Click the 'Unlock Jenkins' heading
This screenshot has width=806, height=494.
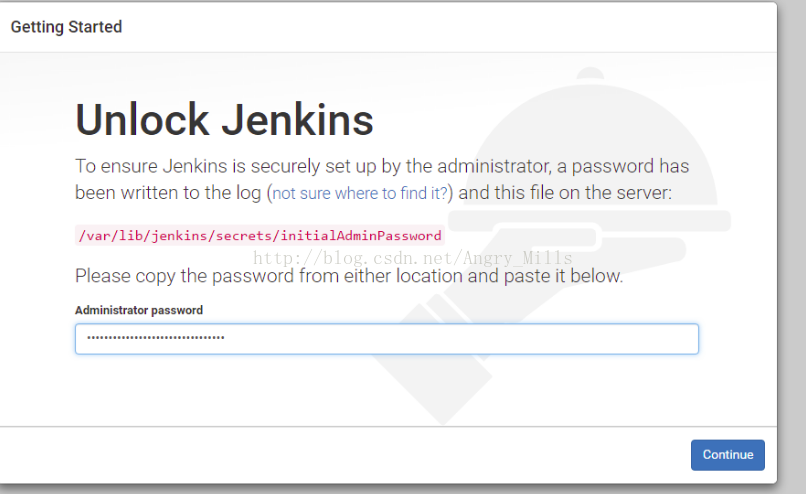click(x=224, y=120)
